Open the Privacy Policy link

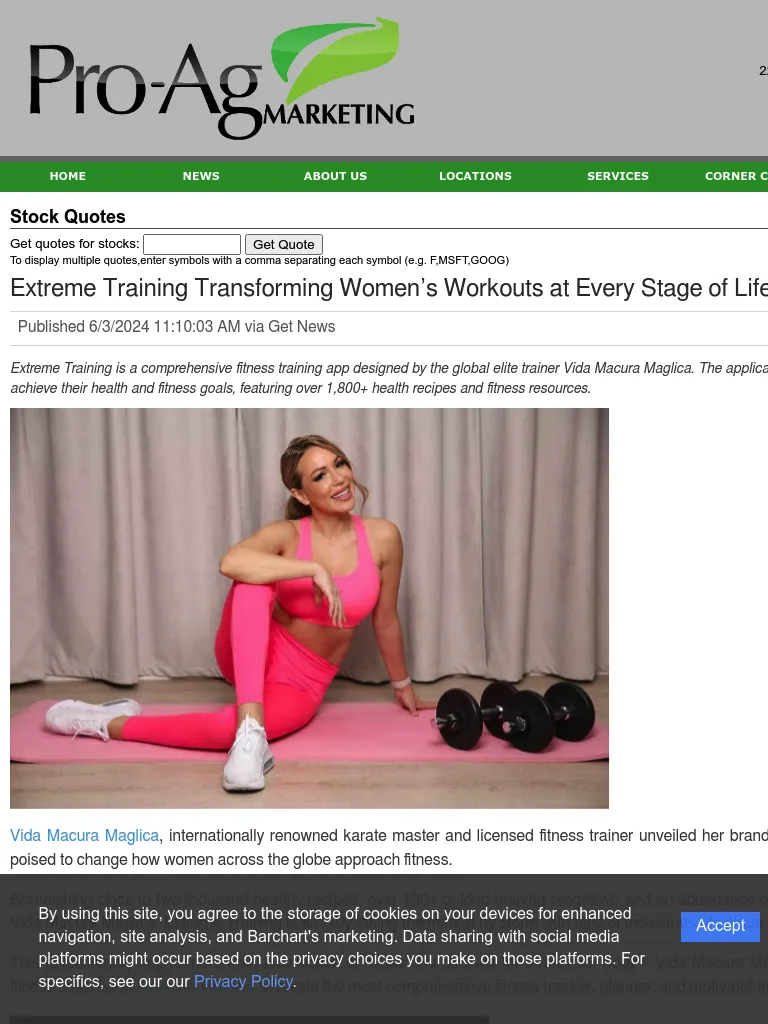point(243,982)
